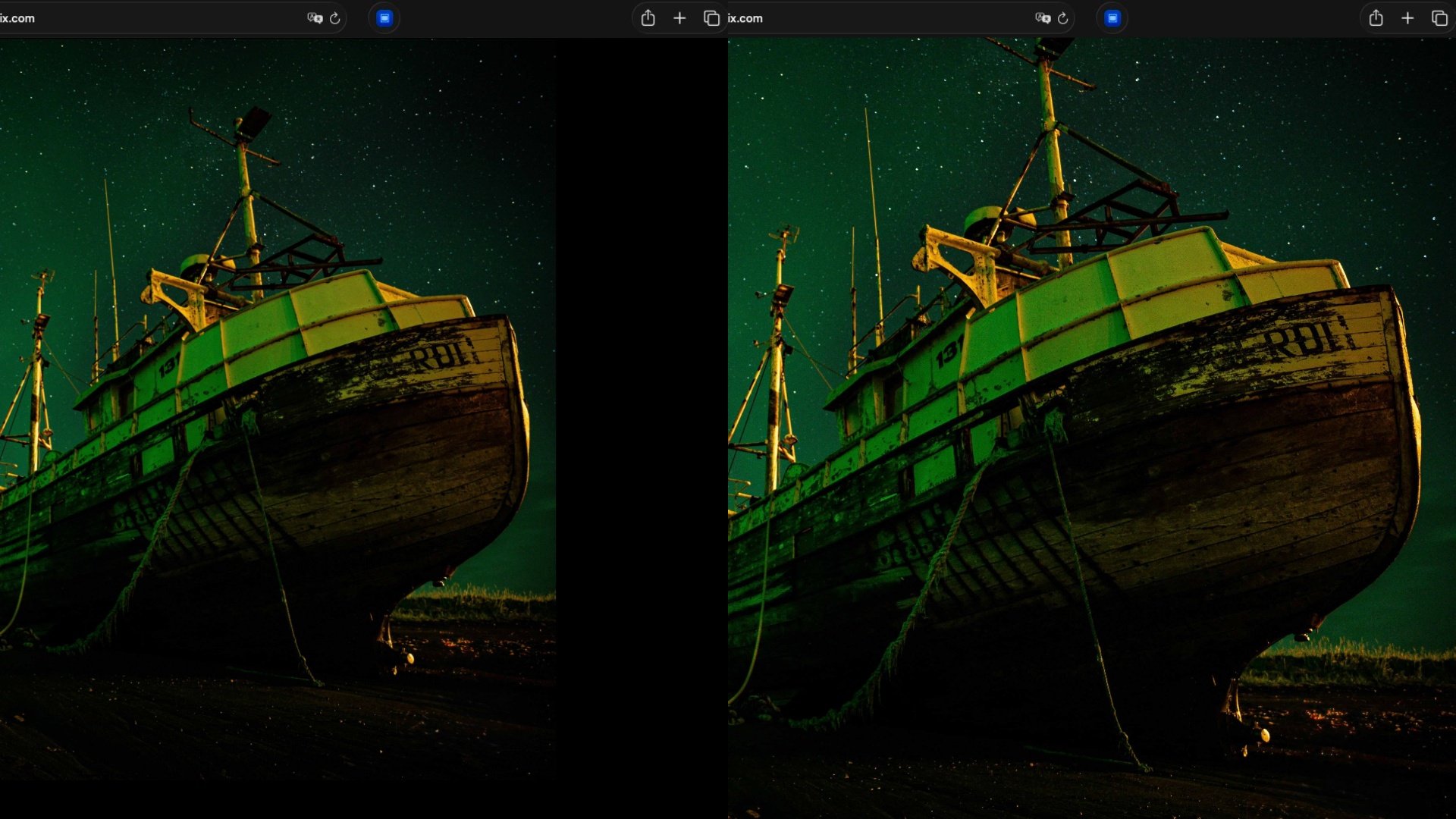Open Share menu in the left window

click(648, 18)
